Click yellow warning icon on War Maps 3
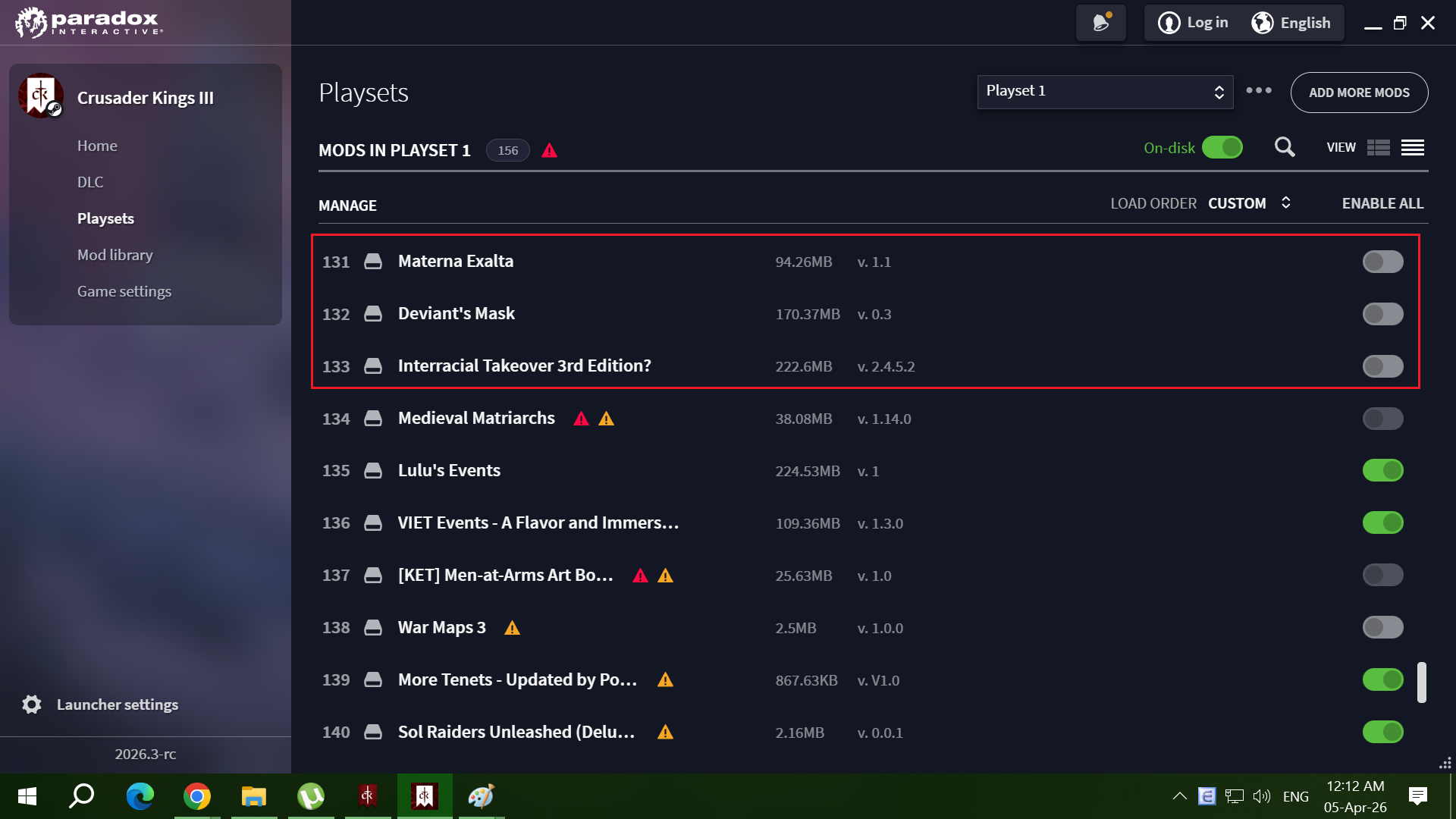1456x819 pixels. (x=513, y=628)
